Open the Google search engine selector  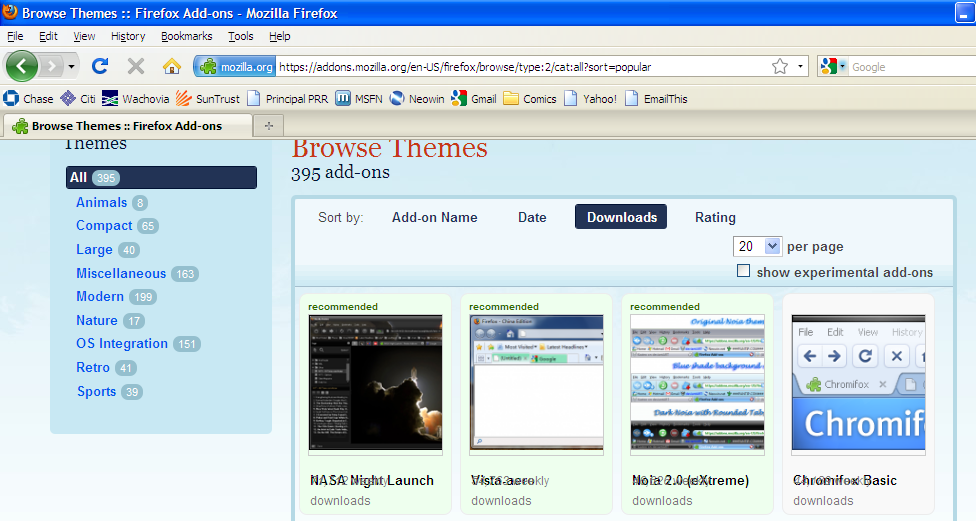click(833, 66)
